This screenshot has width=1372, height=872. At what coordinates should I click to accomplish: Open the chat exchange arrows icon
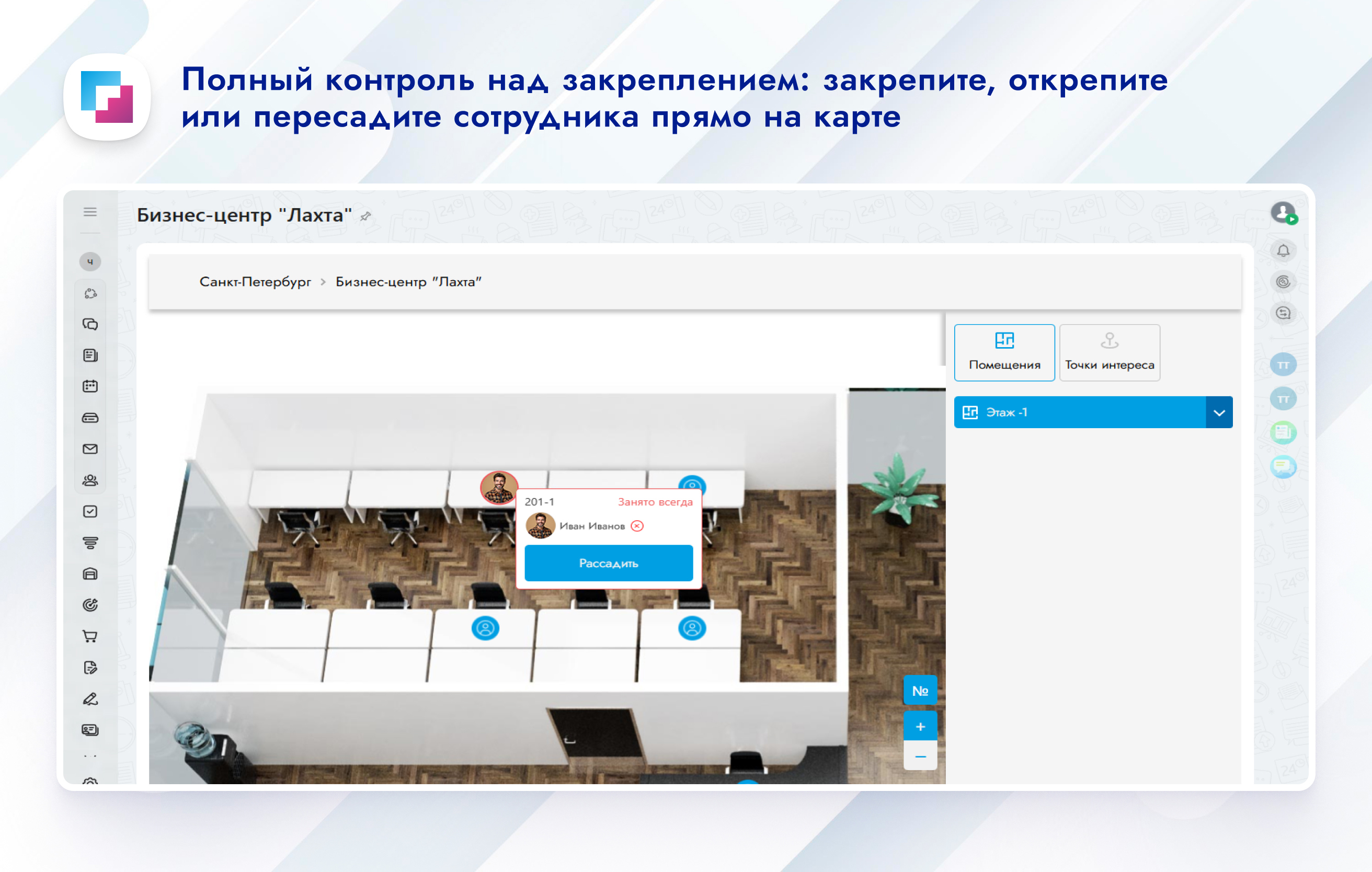1283,313
